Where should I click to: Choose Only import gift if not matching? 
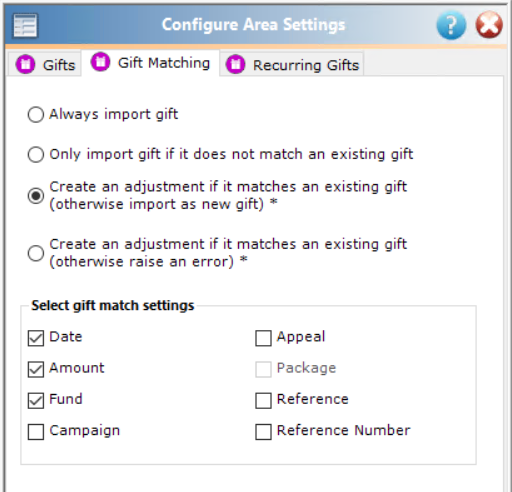pos(36,154)
